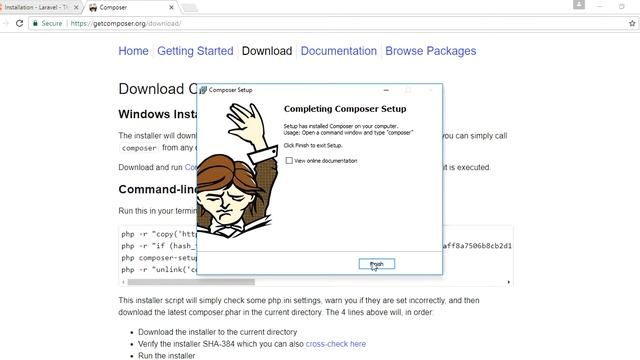Image resolution: width=640 pixels, height=360 pixels.
Task: Follow the cross-check here link
Action: coord(336,344)
